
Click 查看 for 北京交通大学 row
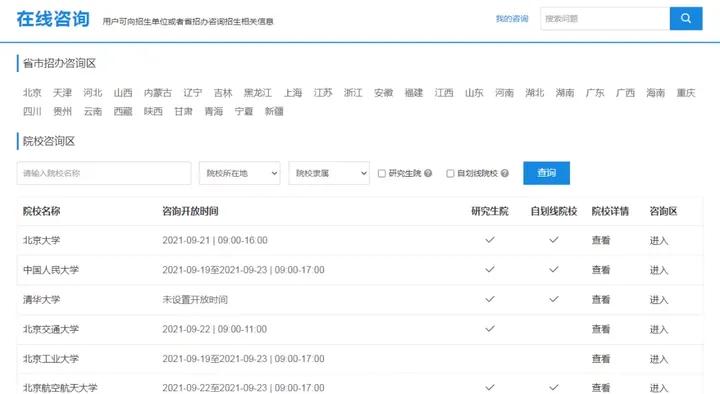tap(601, 329)
